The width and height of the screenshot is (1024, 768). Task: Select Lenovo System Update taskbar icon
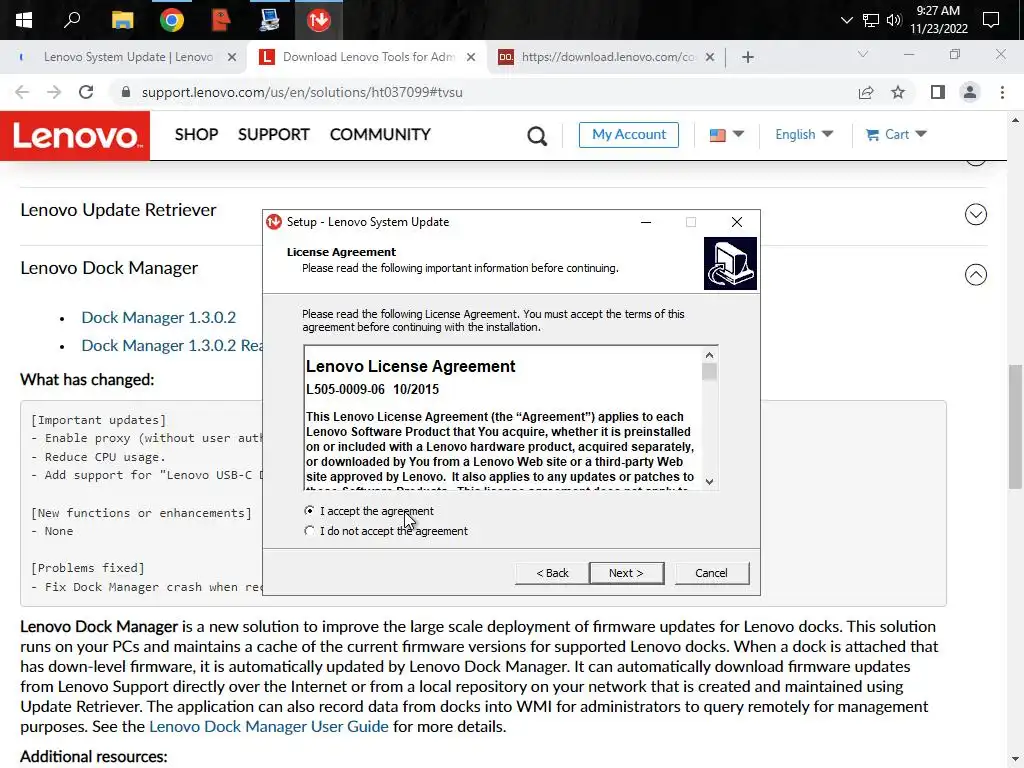tap(319, 20)
